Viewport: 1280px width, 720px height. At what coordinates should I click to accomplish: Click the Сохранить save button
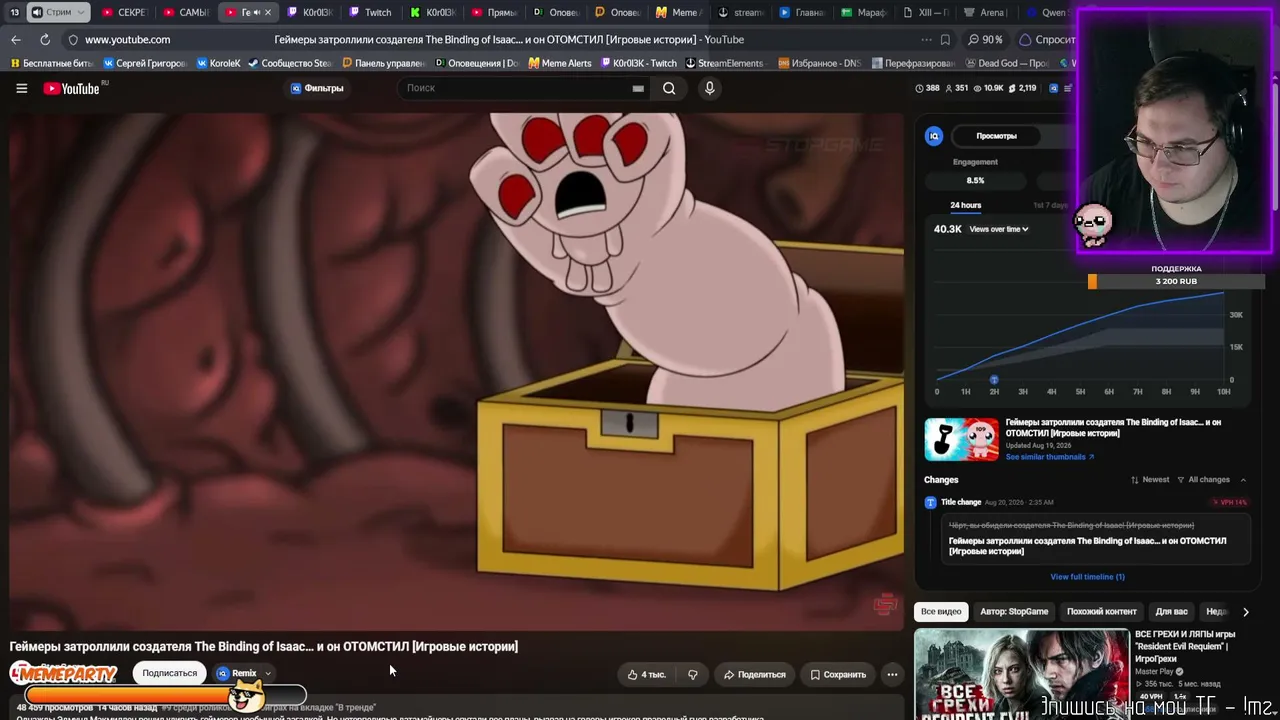838,674
